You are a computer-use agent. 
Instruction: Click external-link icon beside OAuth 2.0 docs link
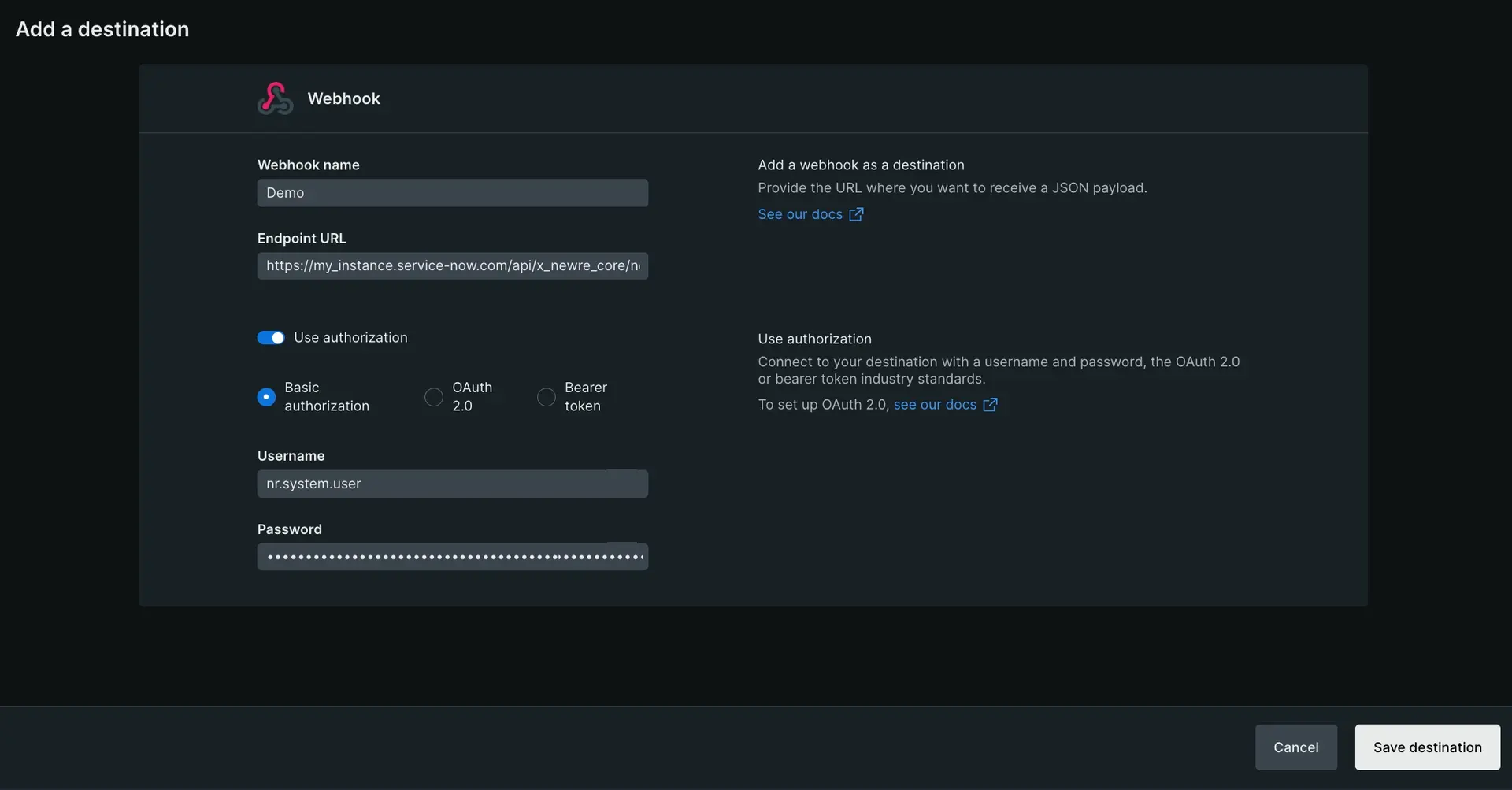pyautogui.click(x=990, y=405)
